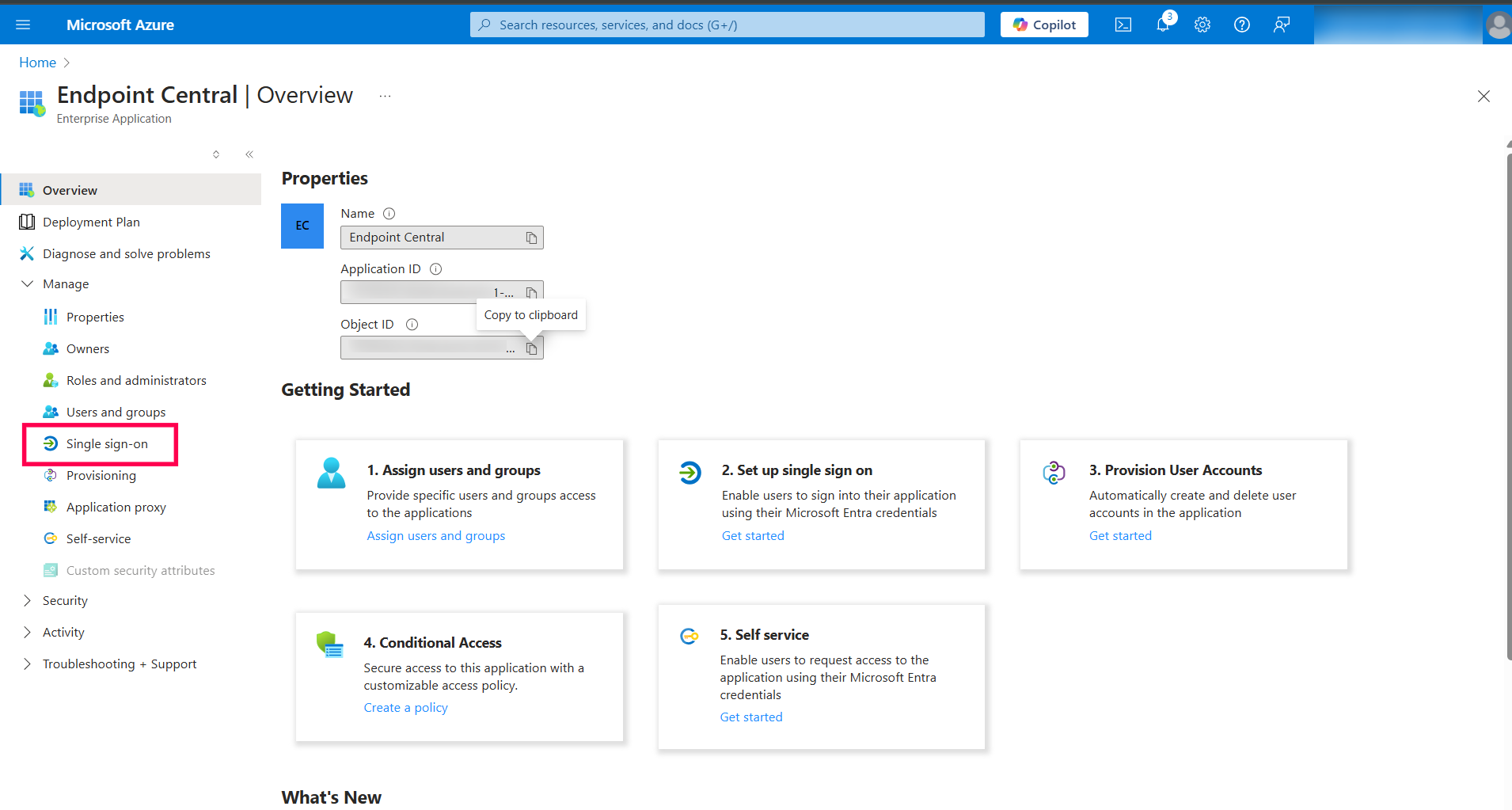Open portal settings gear
1512x810 pixels.
pos(1202,25)
